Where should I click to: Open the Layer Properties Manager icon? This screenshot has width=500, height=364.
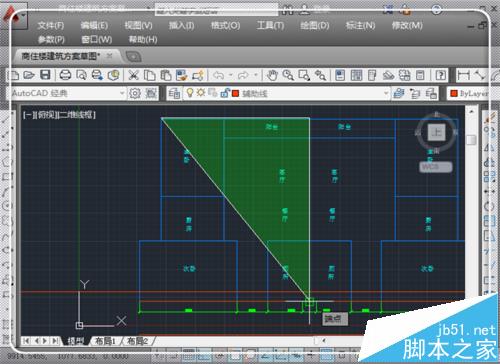coord(174,94)
